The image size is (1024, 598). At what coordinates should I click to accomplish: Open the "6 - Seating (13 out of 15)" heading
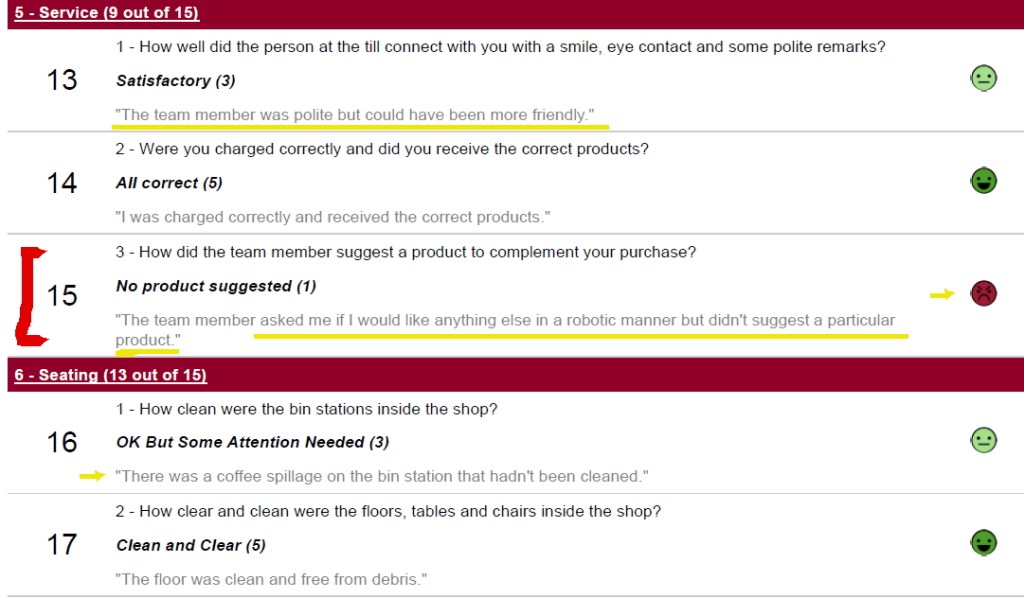110,375
